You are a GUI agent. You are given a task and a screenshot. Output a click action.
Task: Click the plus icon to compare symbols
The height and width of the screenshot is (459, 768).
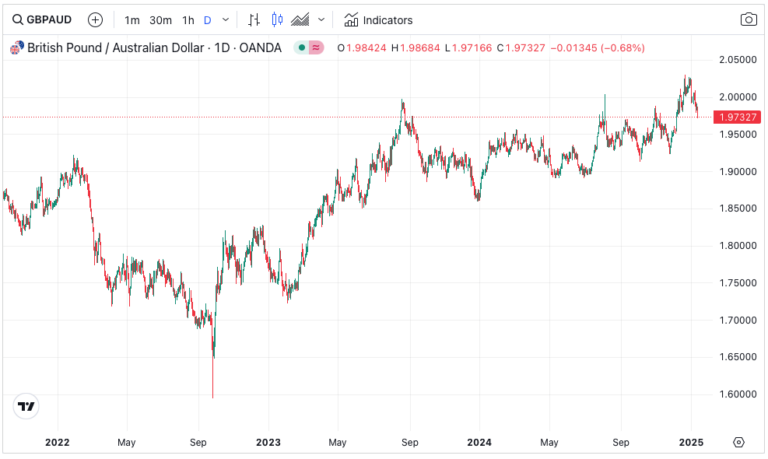[x=95, y=20]
